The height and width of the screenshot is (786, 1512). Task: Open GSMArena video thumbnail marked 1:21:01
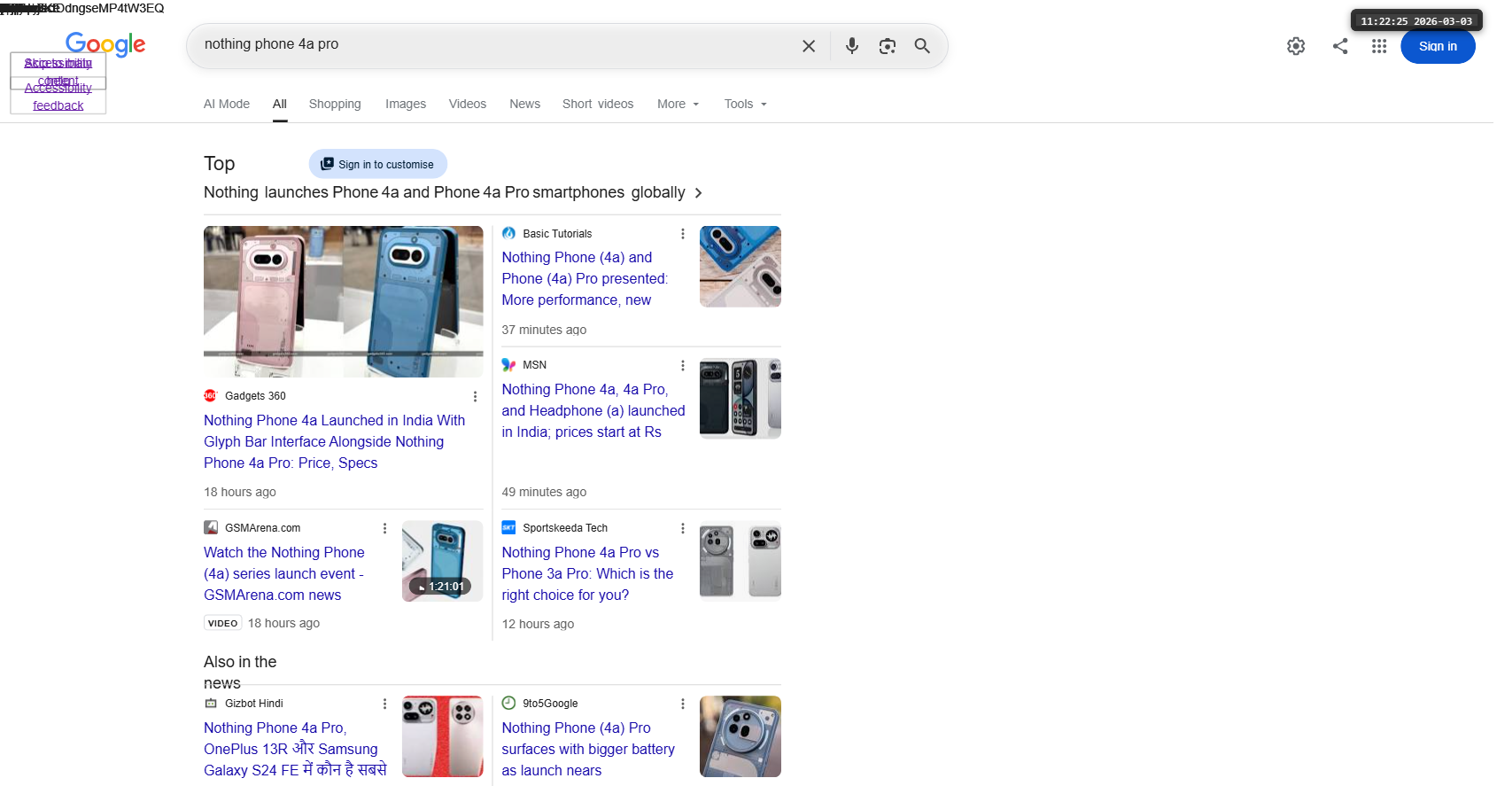pos(443,561)
